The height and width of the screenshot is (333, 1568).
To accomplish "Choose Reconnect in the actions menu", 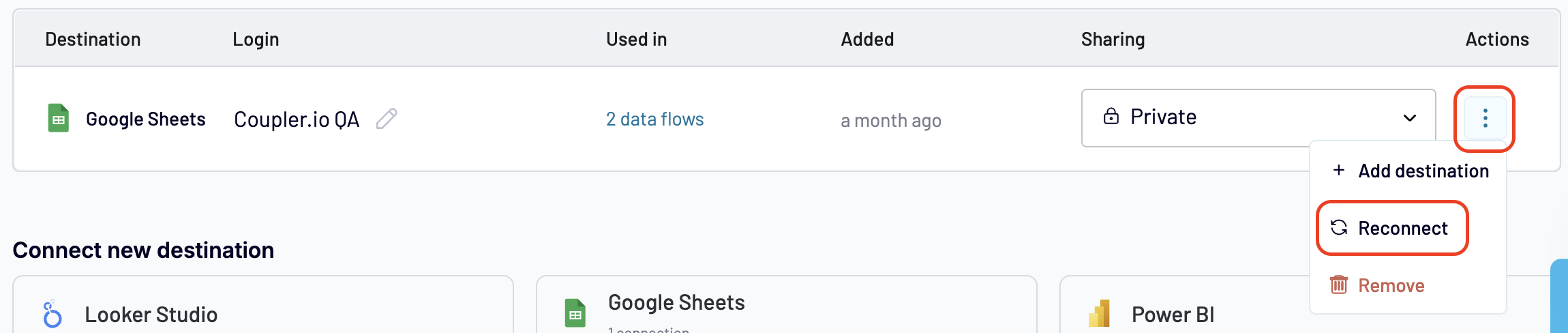I will pos(1402,228).
